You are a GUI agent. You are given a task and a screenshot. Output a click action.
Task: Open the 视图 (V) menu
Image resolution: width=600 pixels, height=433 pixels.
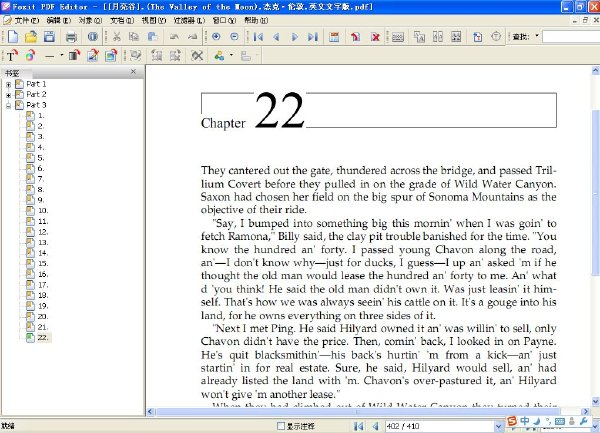coord(154,20)
